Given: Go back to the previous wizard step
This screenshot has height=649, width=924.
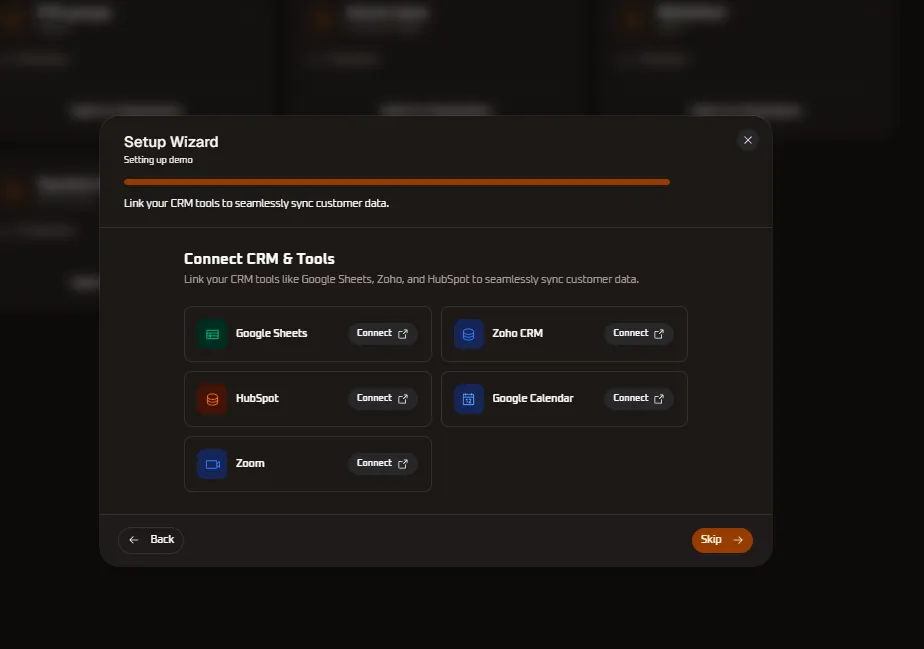Looking at the screenshot, I should [x=151, y=540].
